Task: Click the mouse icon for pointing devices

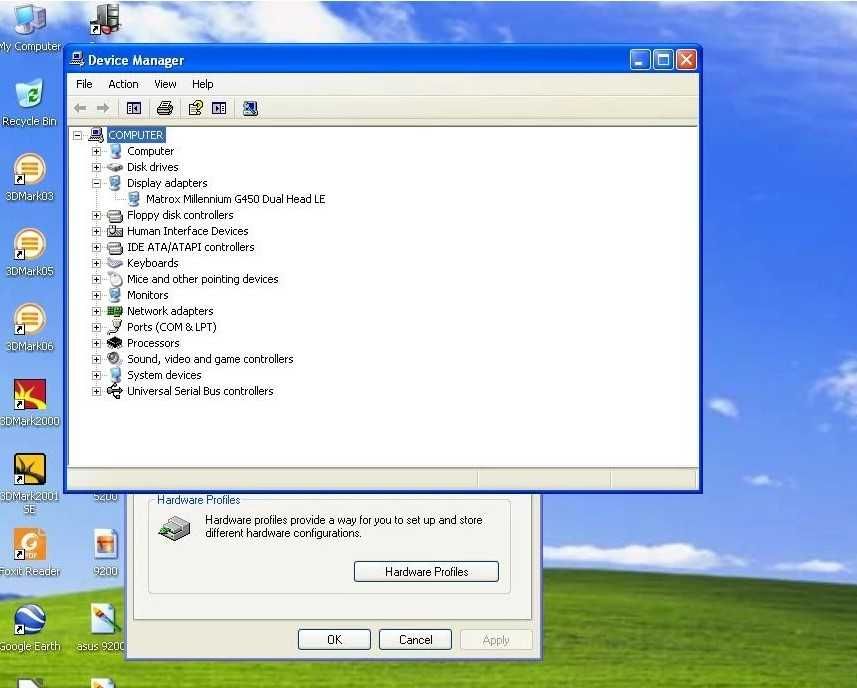Action: point(115,279)
